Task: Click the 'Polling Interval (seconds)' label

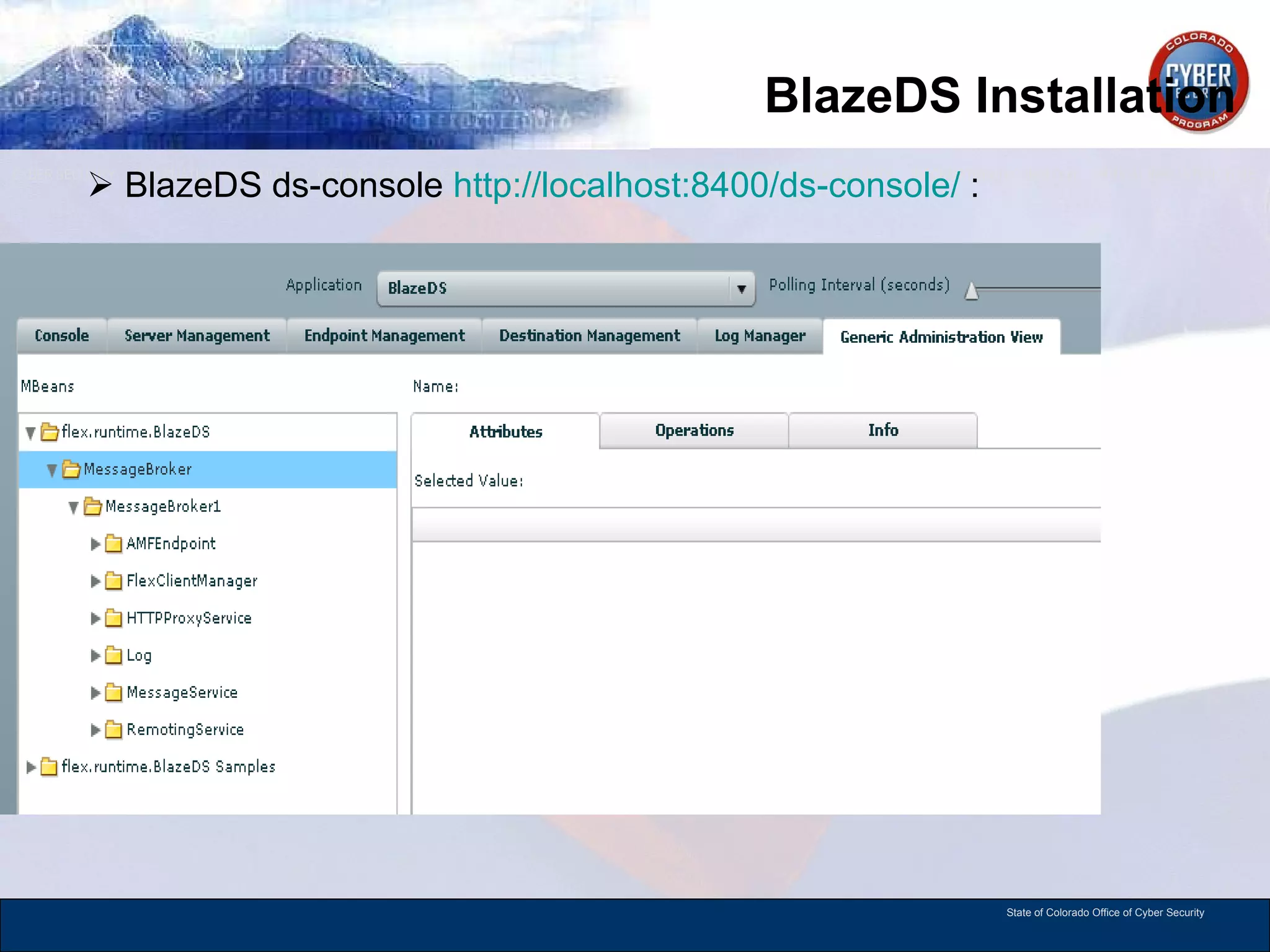Action: [x=859, y=285]
